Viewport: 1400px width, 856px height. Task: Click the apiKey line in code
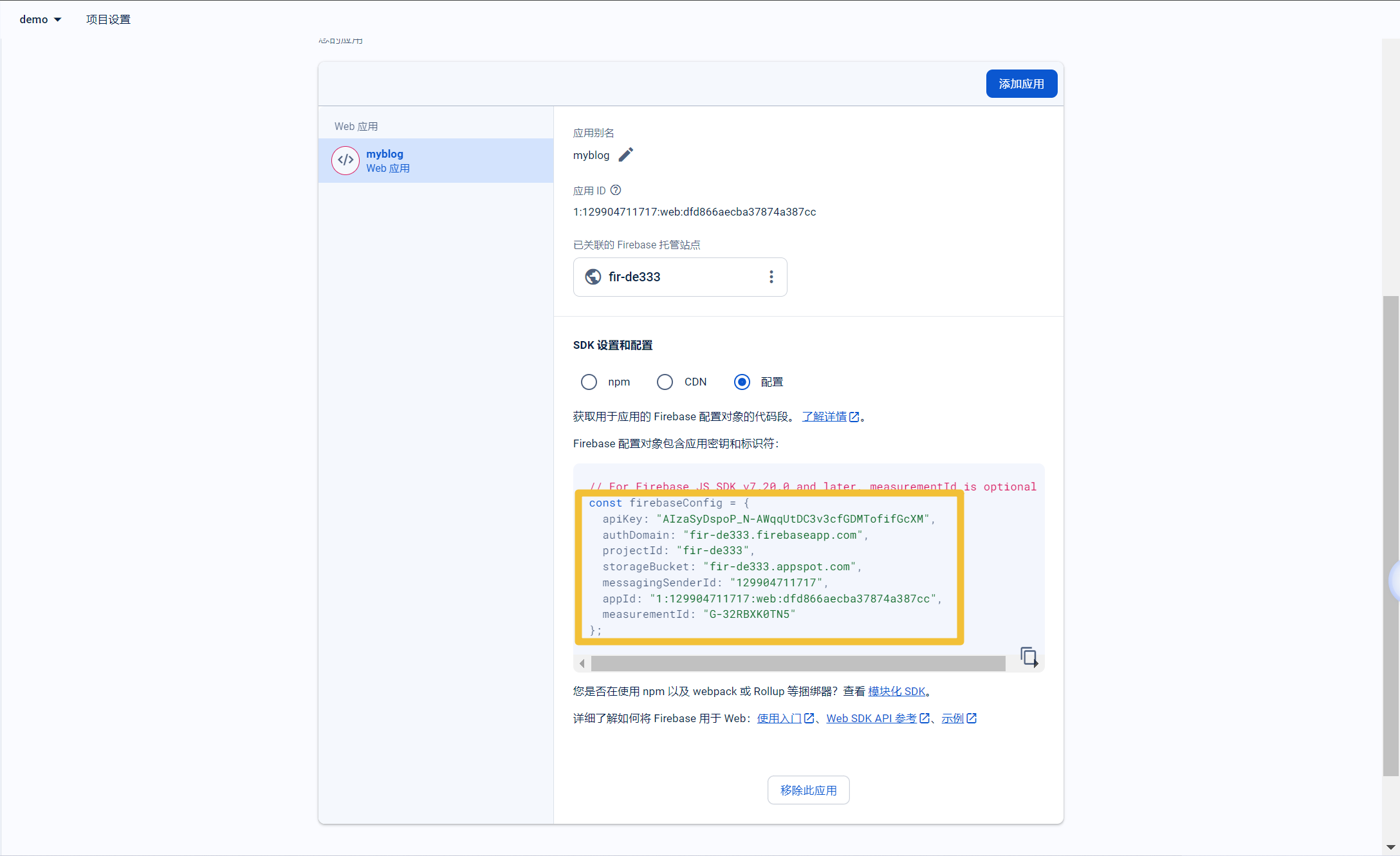click(768, 519)
